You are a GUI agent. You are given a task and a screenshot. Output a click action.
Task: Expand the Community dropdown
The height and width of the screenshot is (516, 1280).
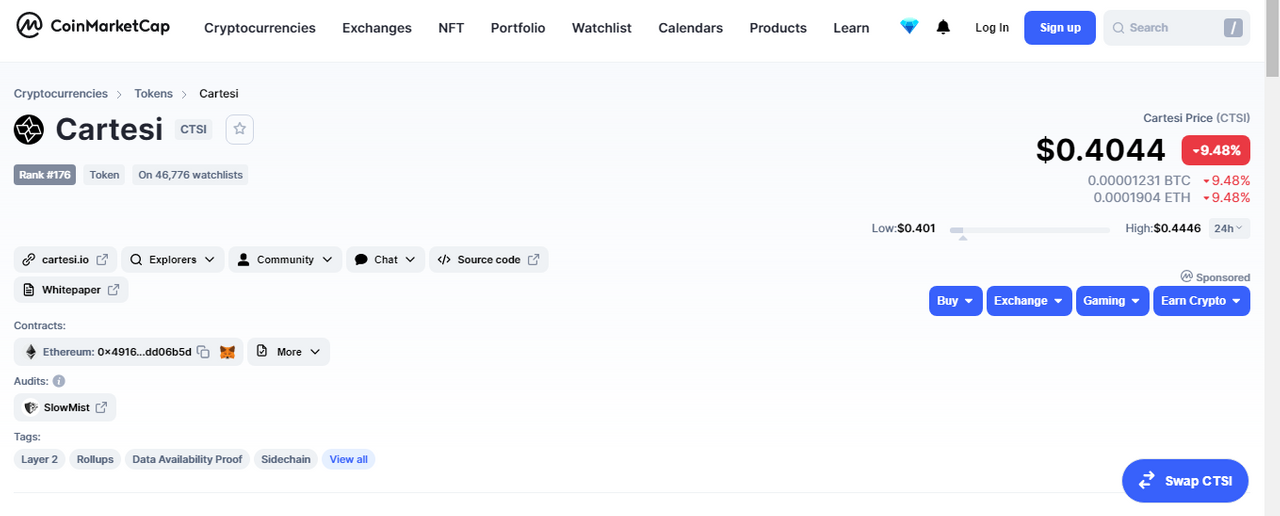tap(286, 260)
